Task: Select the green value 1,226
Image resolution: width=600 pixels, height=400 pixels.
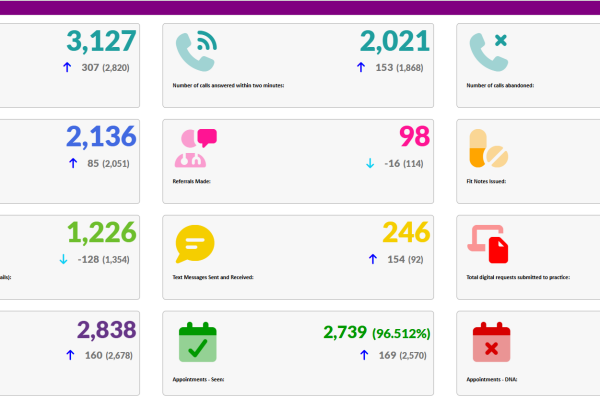Action: [x=101, y=232]
